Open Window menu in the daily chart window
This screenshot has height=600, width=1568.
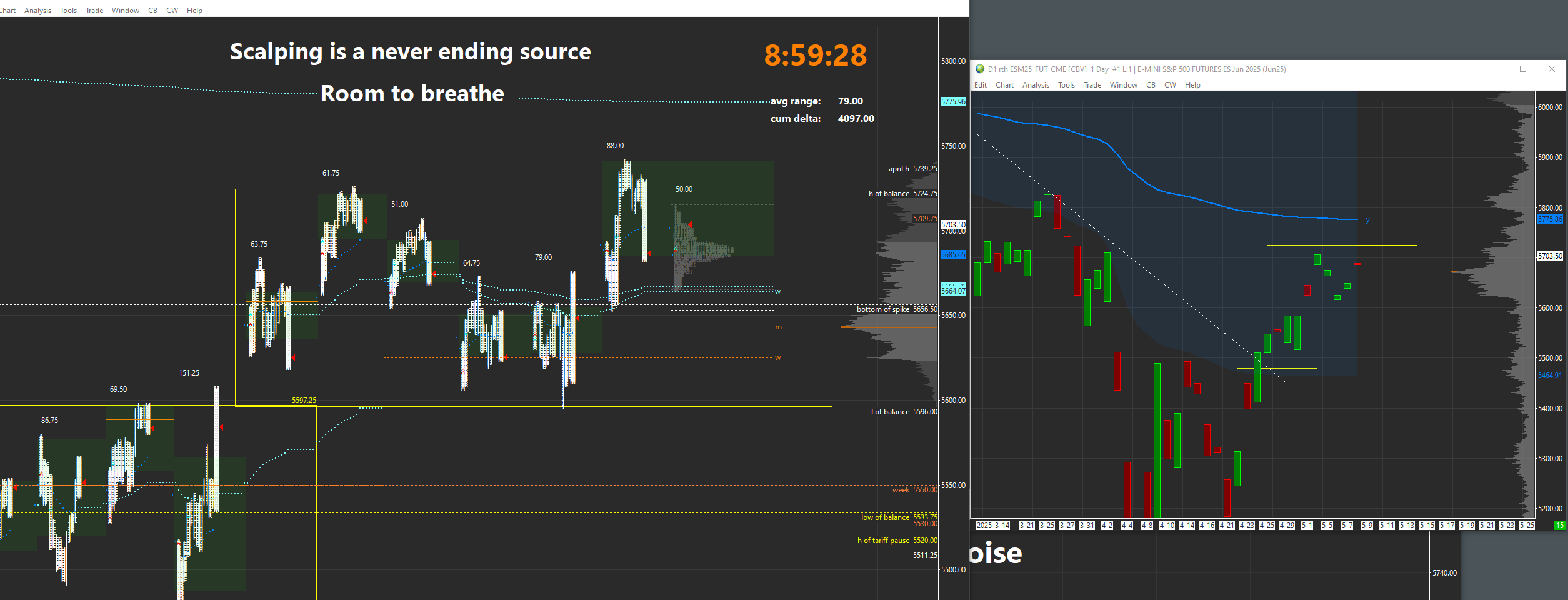(x=1124, y=85)
